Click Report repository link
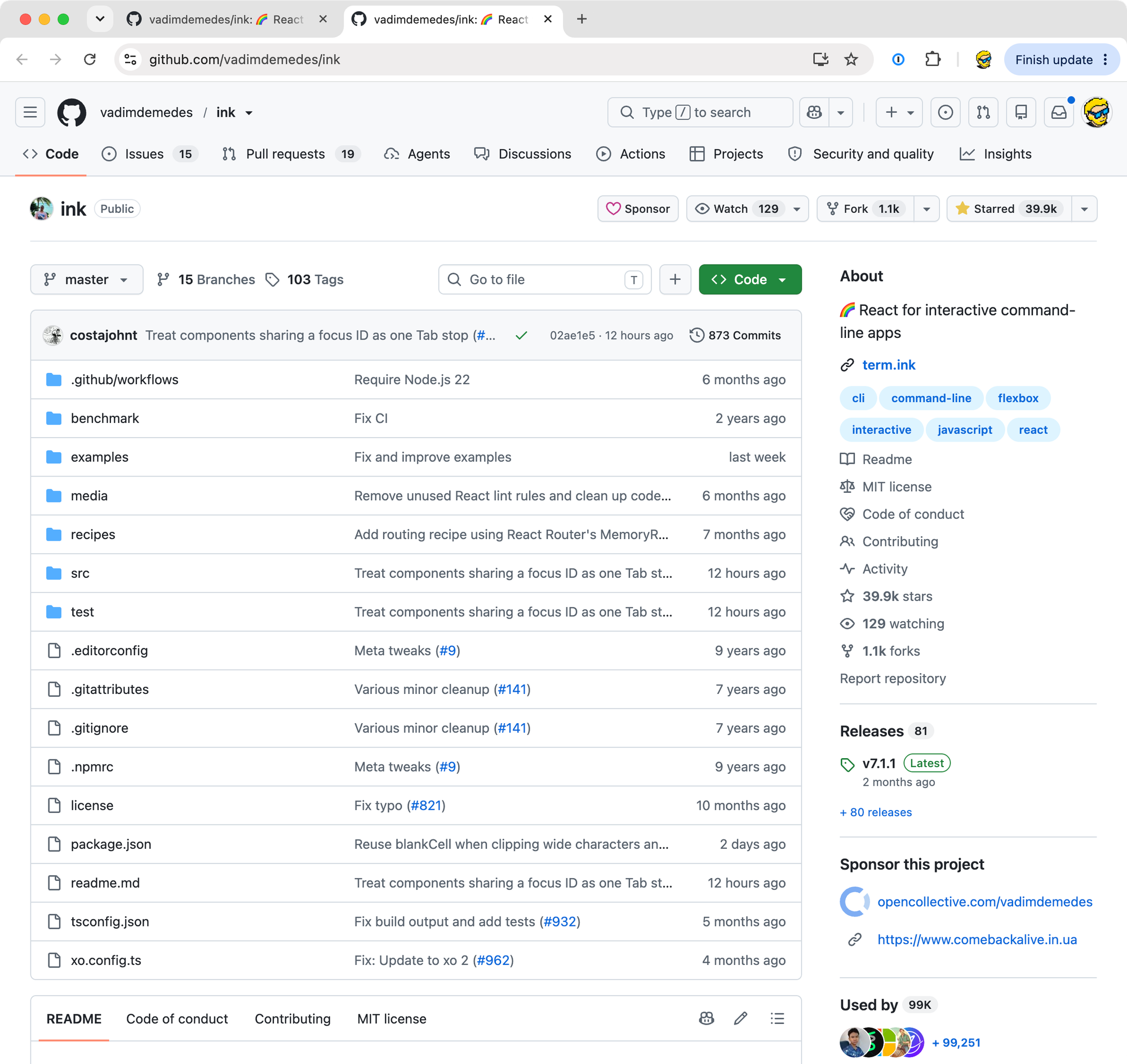The image size is (1127, 1064). click(x=893, y=678)
